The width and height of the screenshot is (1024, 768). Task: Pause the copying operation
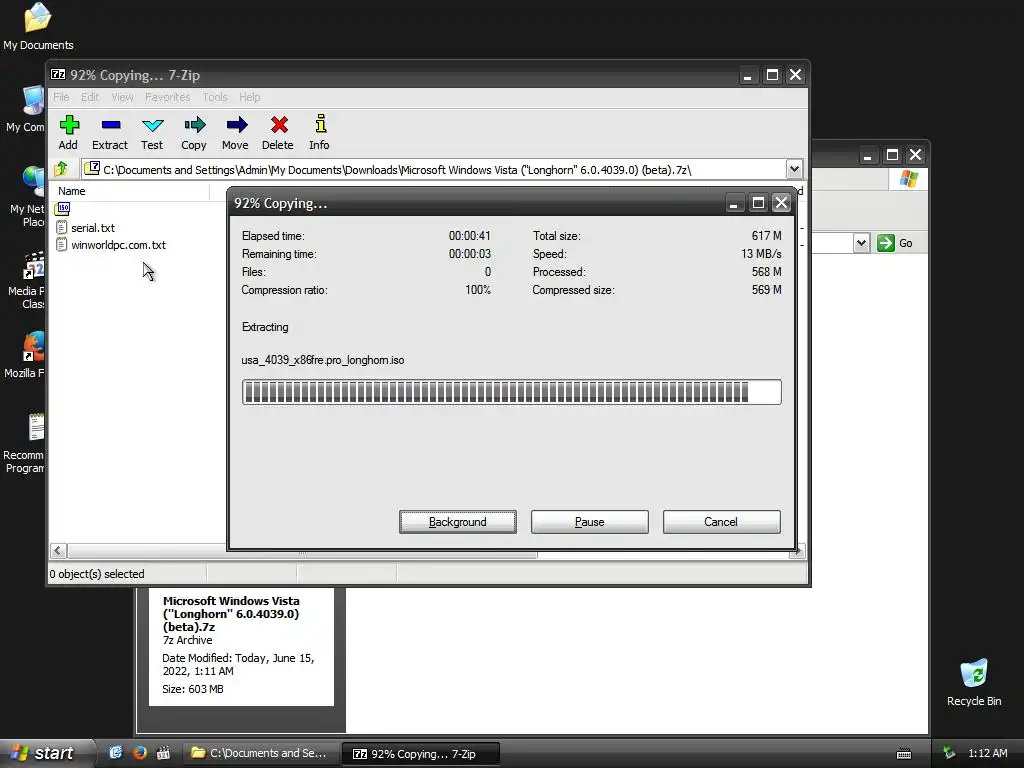click(590, 522)
